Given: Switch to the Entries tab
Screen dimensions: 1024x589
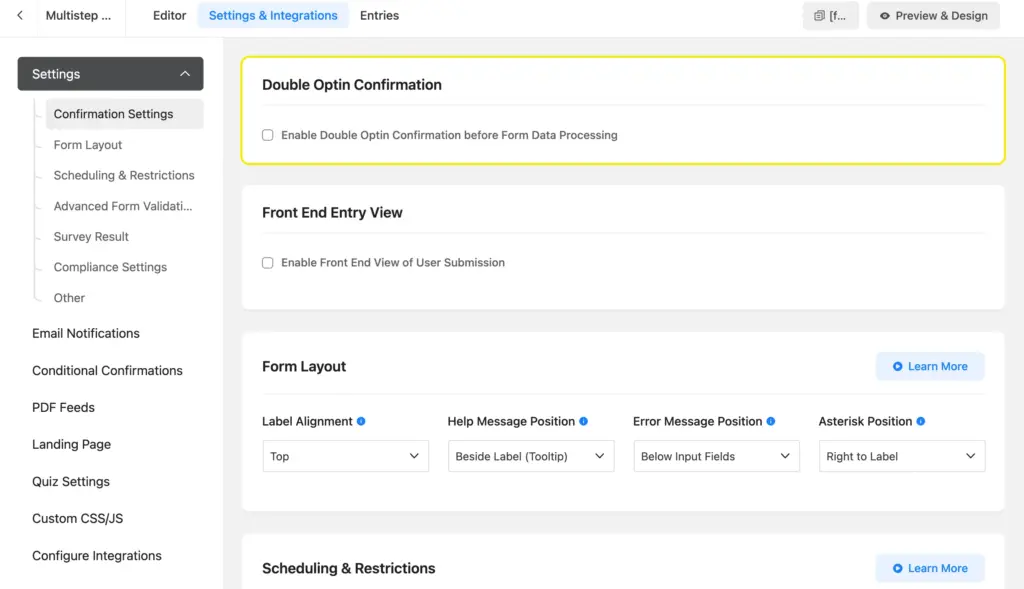Looking at the screenshot, I should (379, 16).
